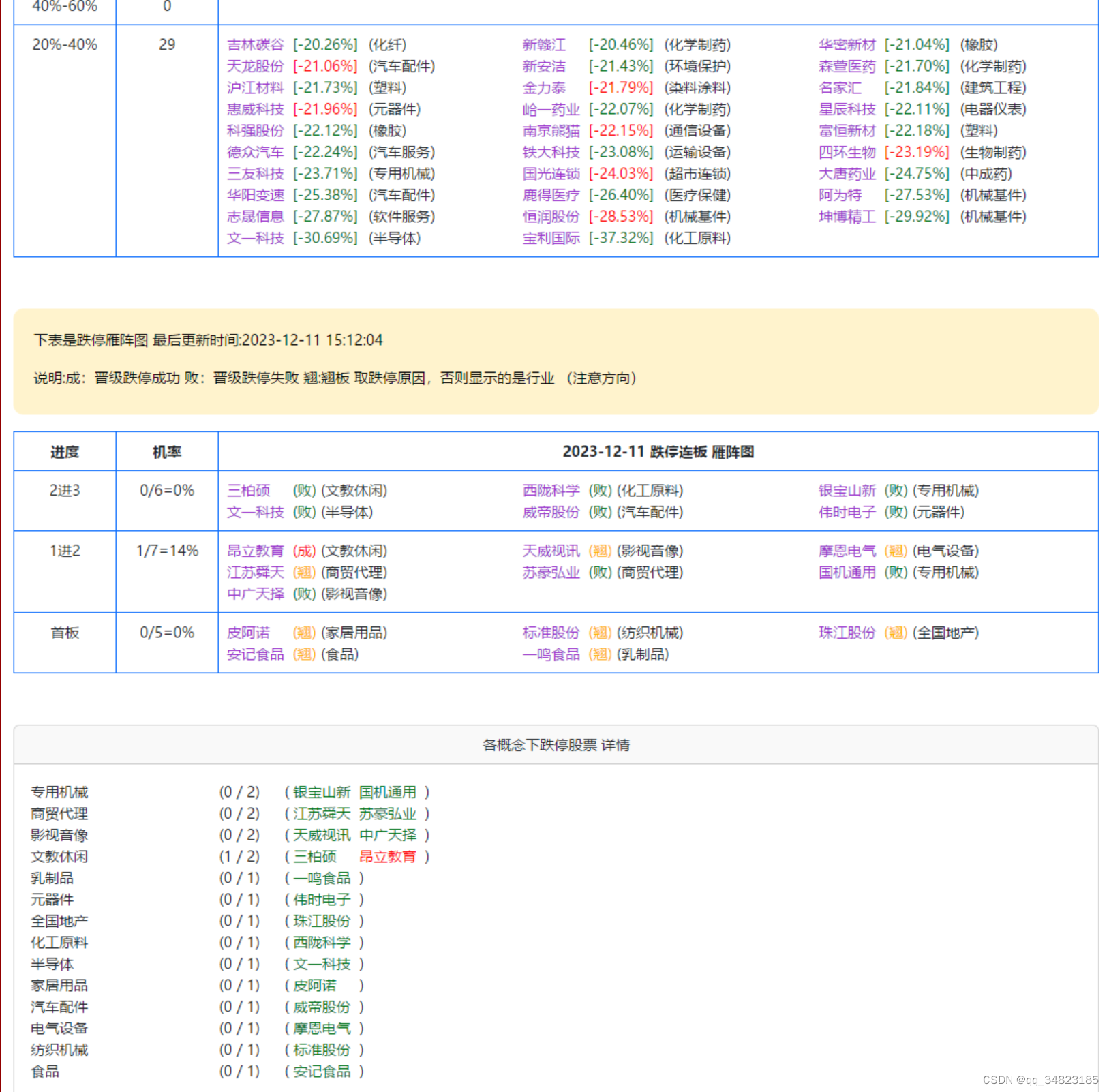Open the 名家汇 stock link
The image size is (1109, 1092).
tap(840, 88)
